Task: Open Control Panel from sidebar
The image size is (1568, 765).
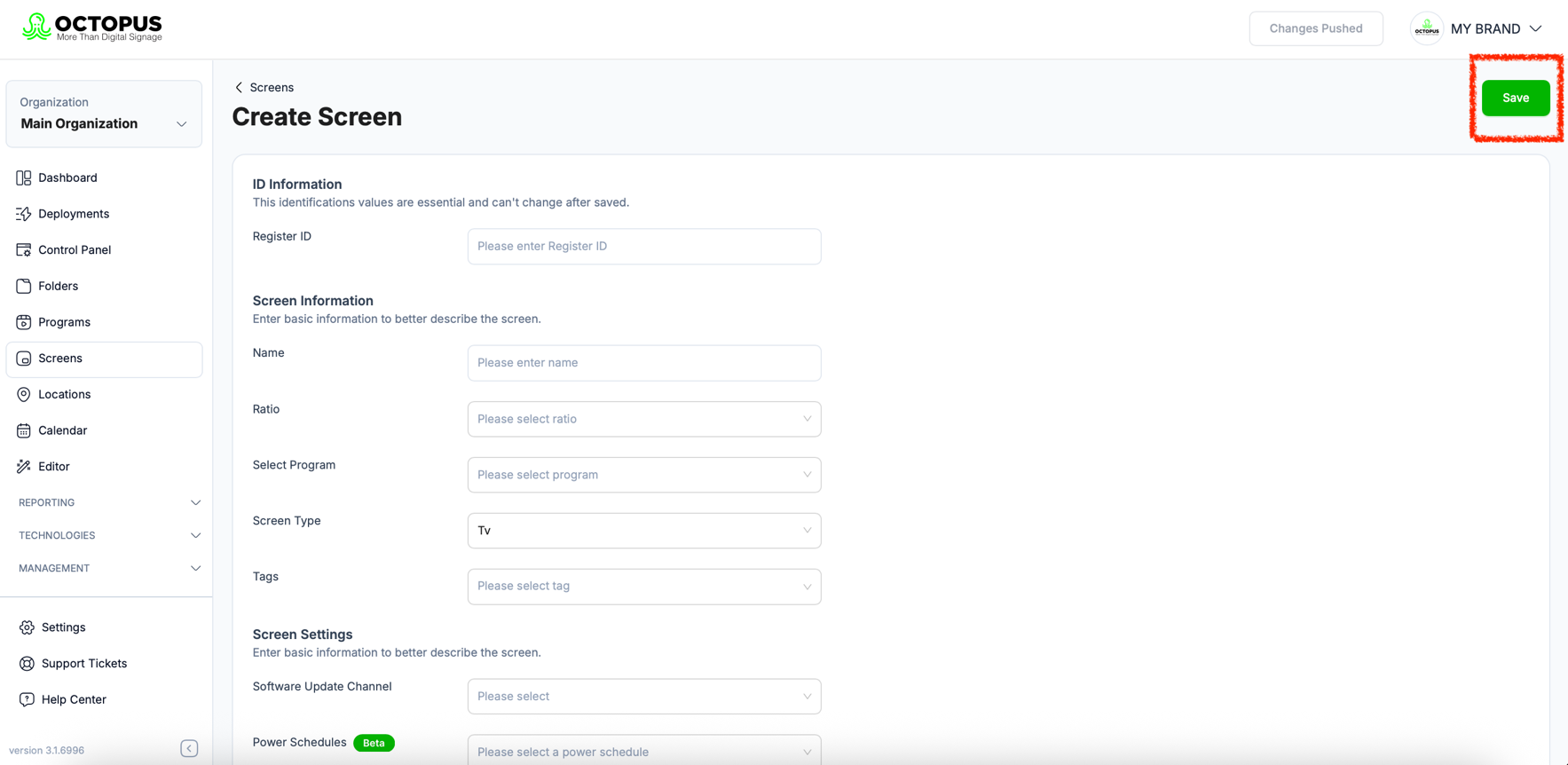Action: tap(104, 250)
